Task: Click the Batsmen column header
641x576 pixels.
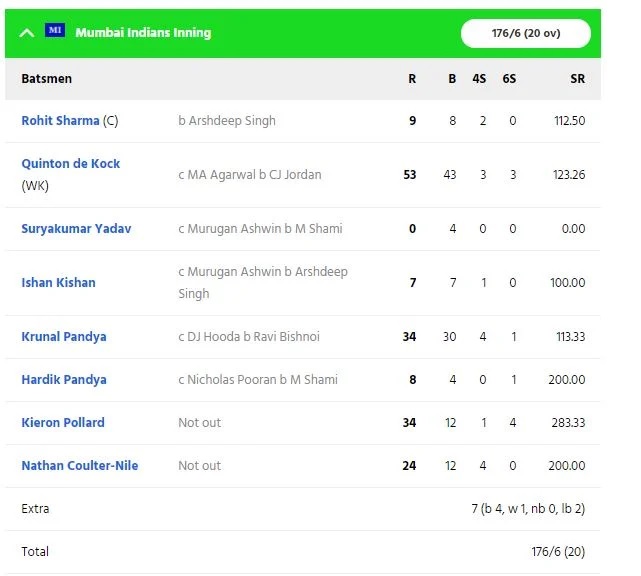Action: coord(46,78)
